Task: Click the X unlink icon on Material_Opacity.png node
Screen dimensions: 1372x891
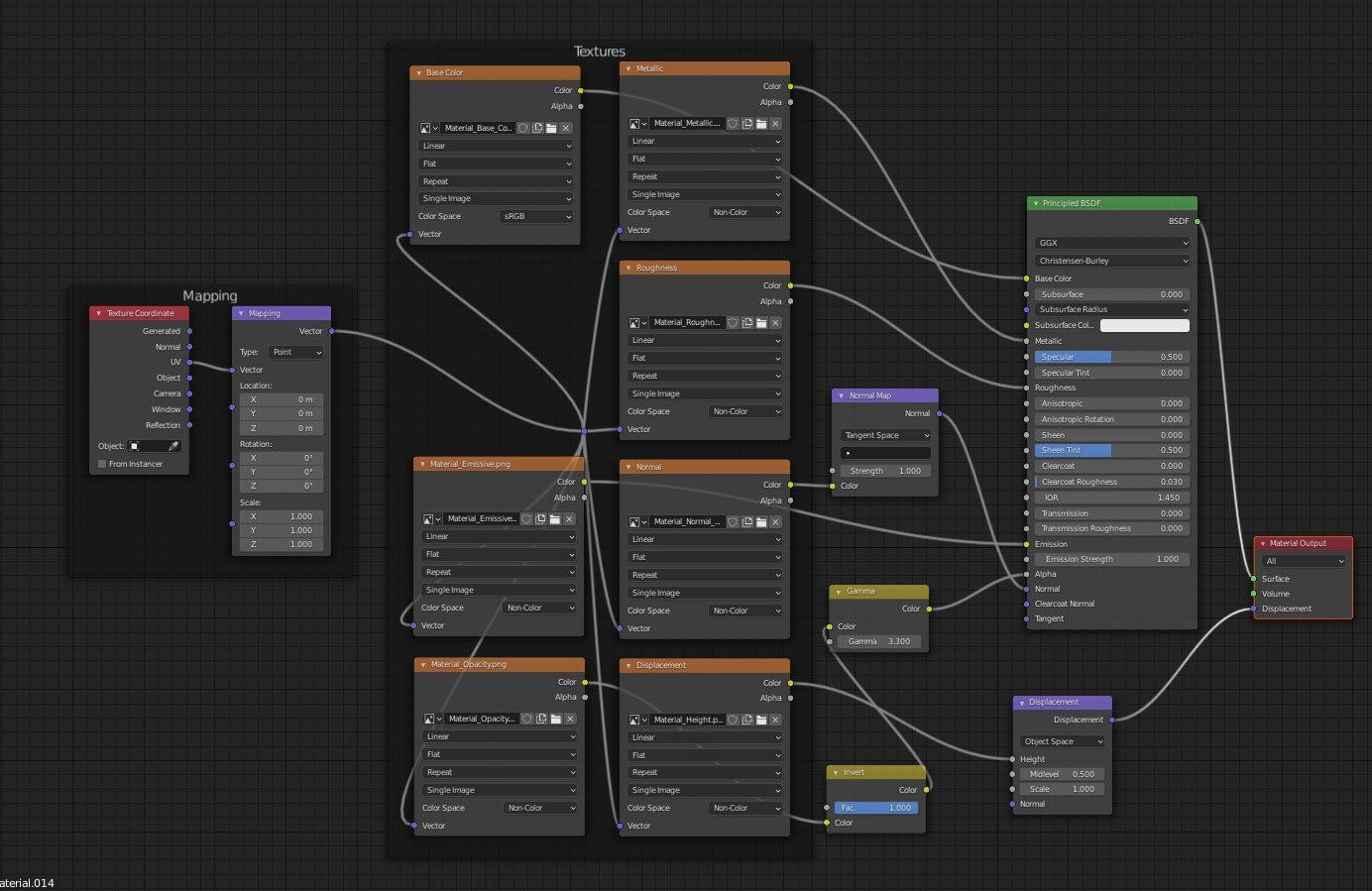Action: [570, 720]
